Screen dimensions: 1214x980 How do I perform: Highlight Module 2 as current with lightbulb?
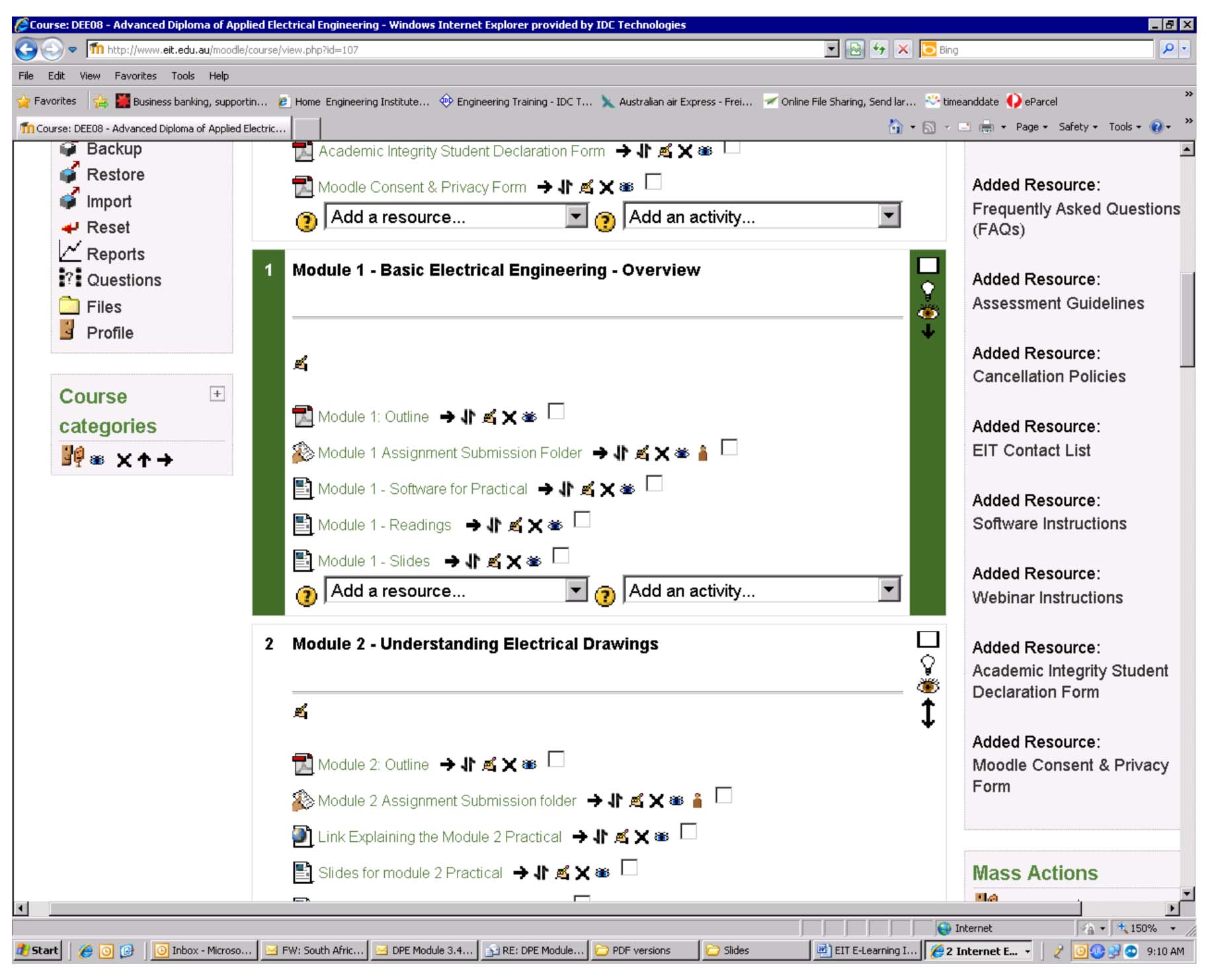point(928,664)
